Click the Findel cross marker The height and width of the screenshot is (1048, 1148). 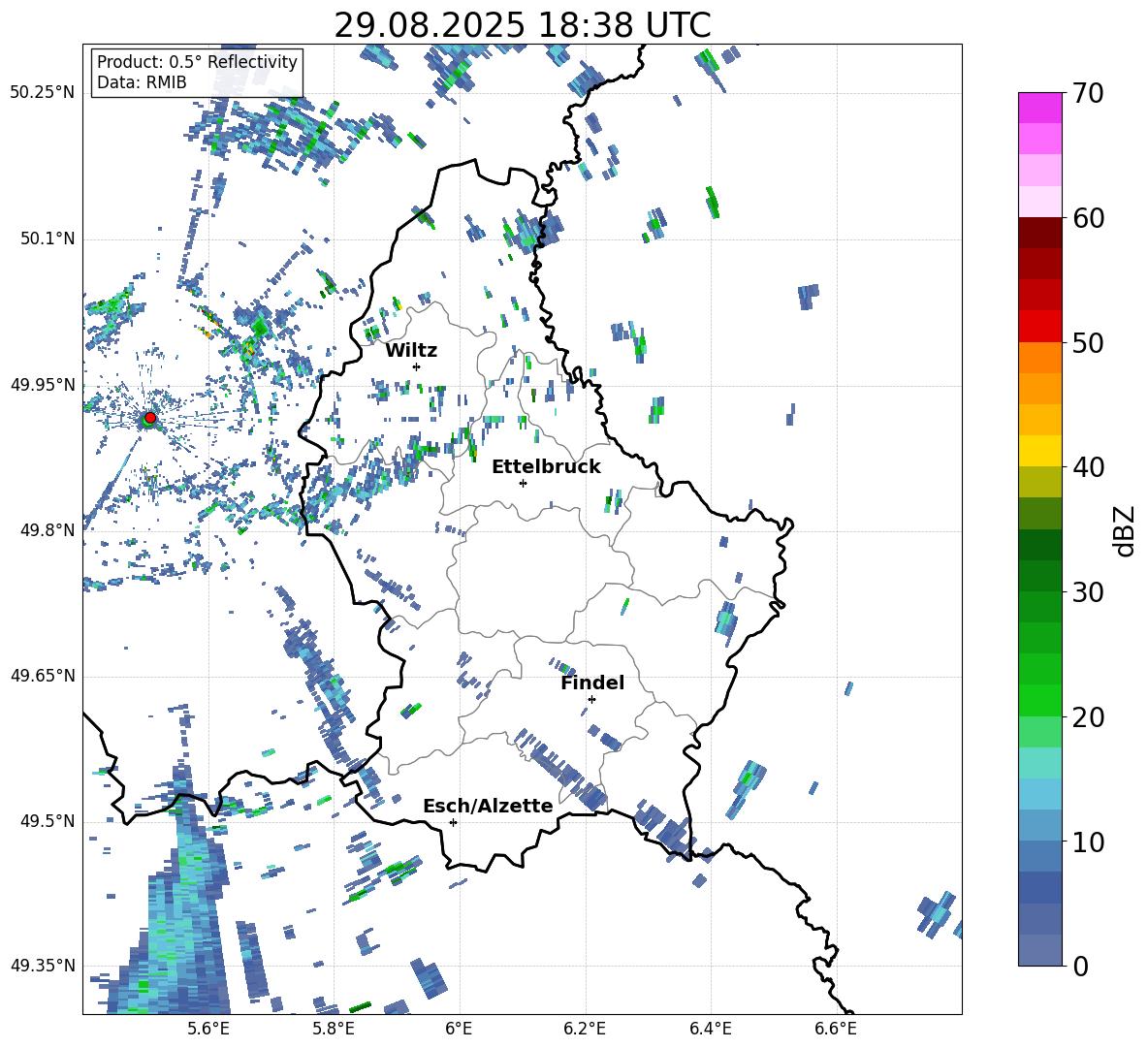tap(591, 700)
